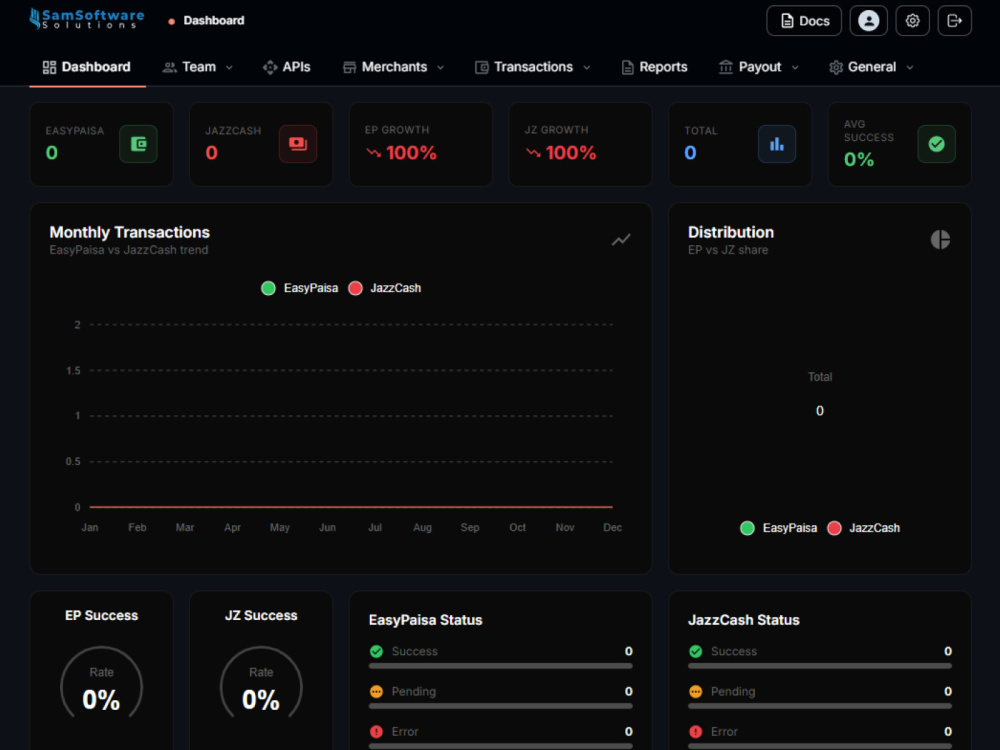Image resolution: width=1000 pixels, height=750 pixels.
Task: Click the Reports document icon
Action: (628, 67)
